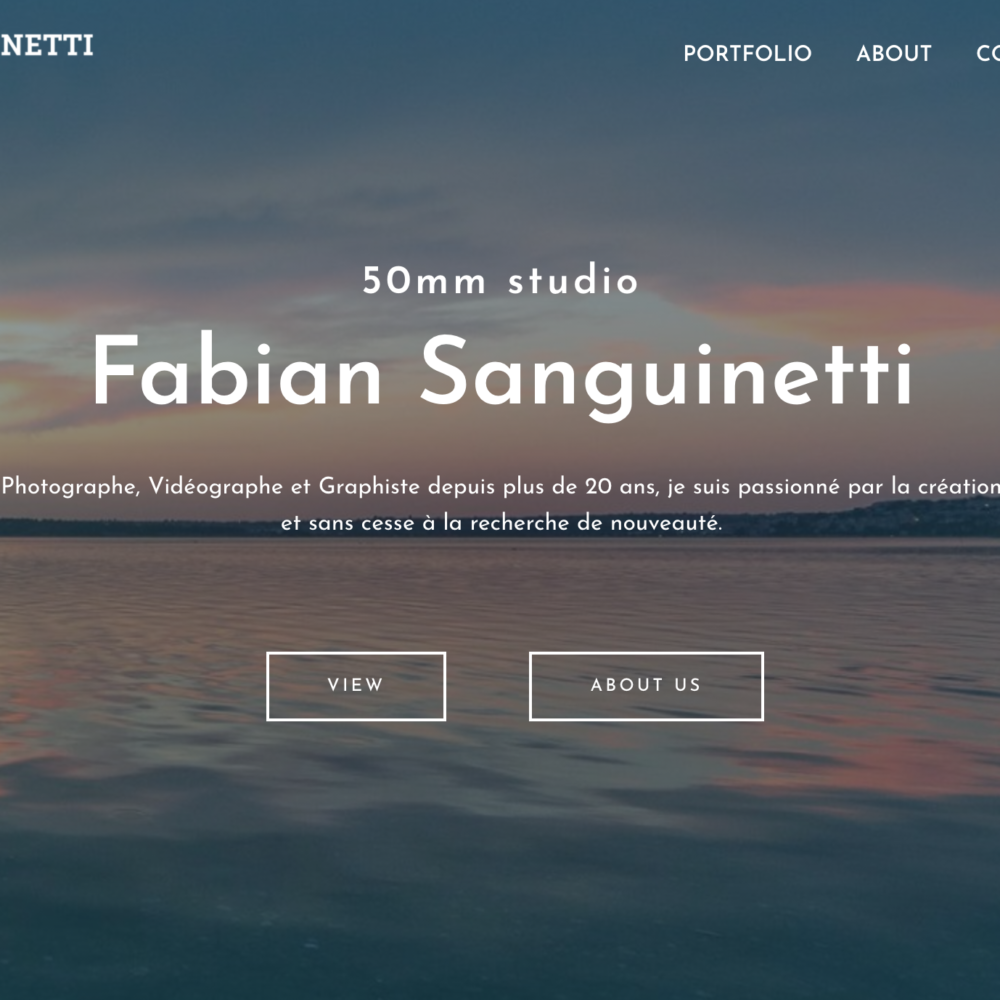This screenshot has width=1000, height=1000.
Task: Click the word "recherche" in the second line
Action: [x=519, y=524]
